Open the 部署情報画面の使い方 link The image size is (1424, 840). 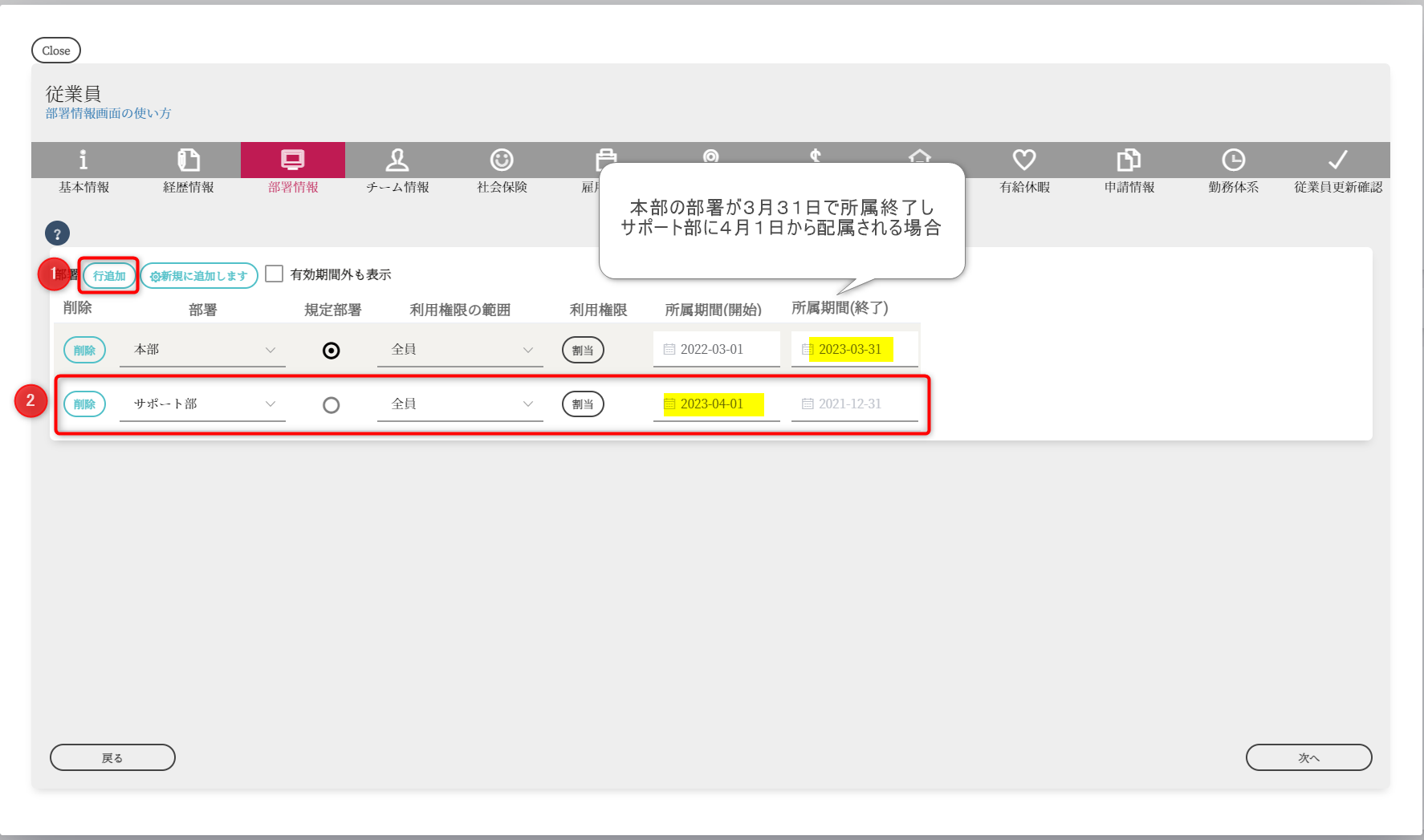click(x=108, y=113)
